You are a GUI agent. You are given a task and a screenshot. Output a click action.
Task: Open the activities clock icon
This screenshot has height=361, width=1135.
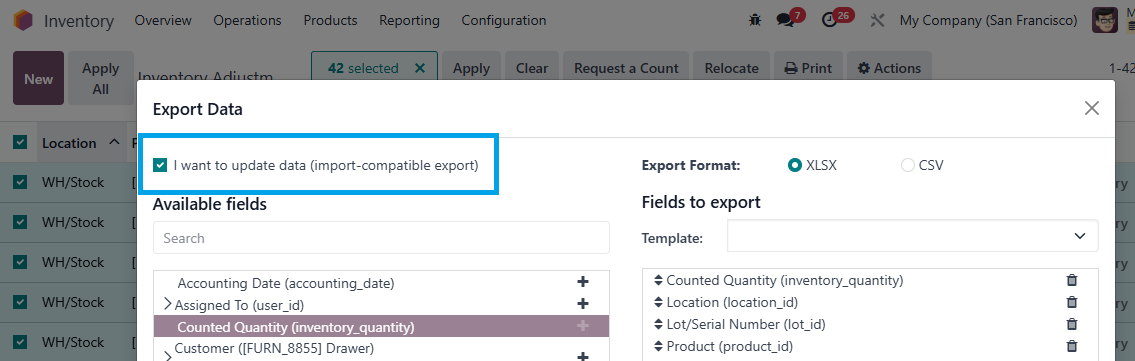tap(830, 20)
